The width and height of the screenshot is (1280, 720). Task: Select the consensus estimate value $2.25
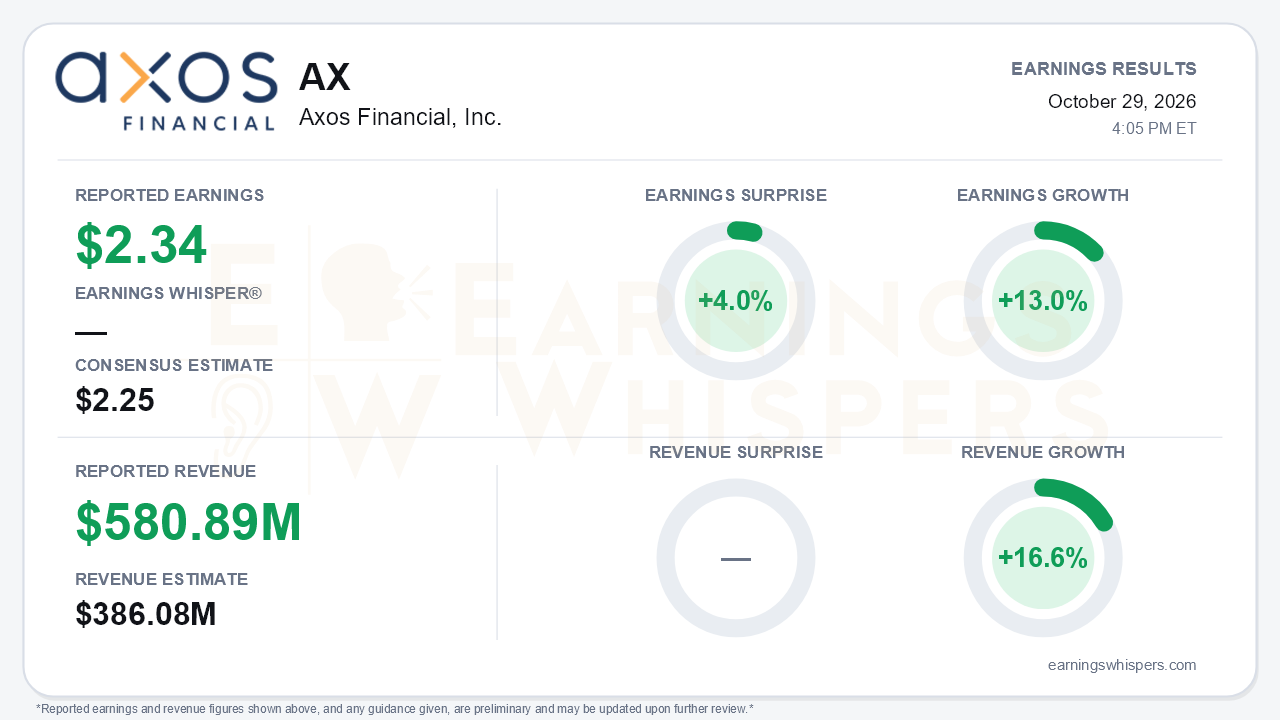point(115,400)
